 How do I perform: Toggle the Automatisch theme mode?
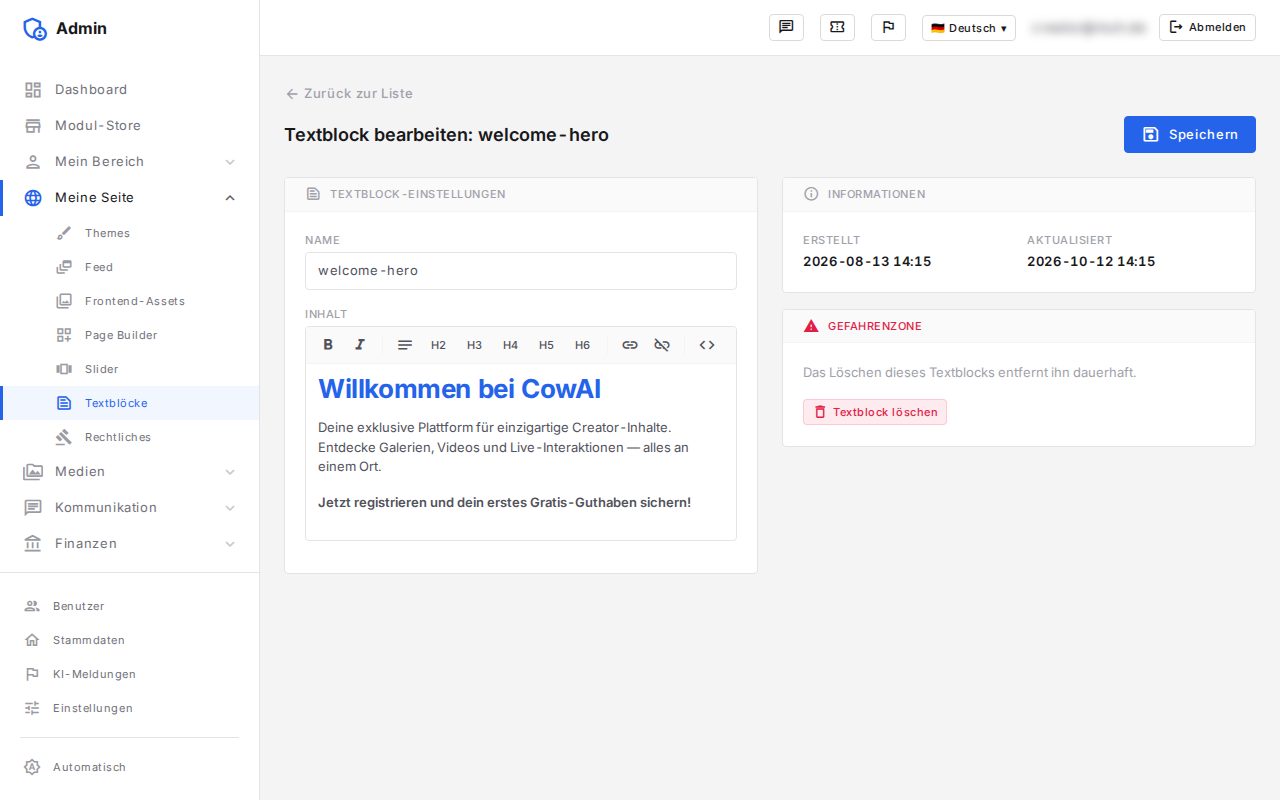[130, 767]
